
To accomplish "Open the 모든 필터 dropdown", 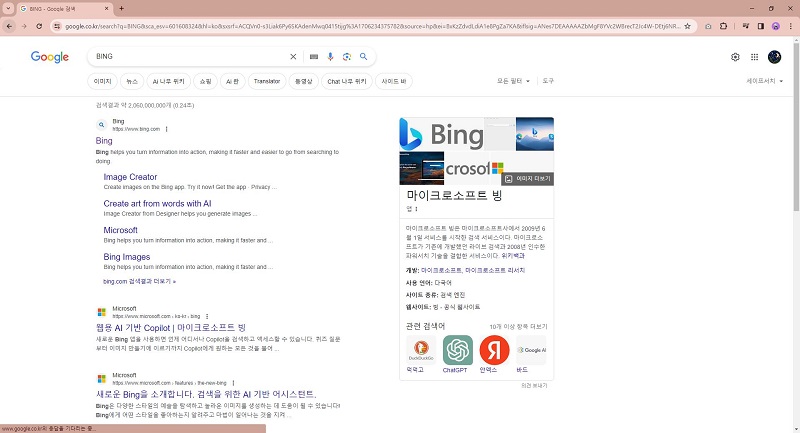I will point(513,81).
